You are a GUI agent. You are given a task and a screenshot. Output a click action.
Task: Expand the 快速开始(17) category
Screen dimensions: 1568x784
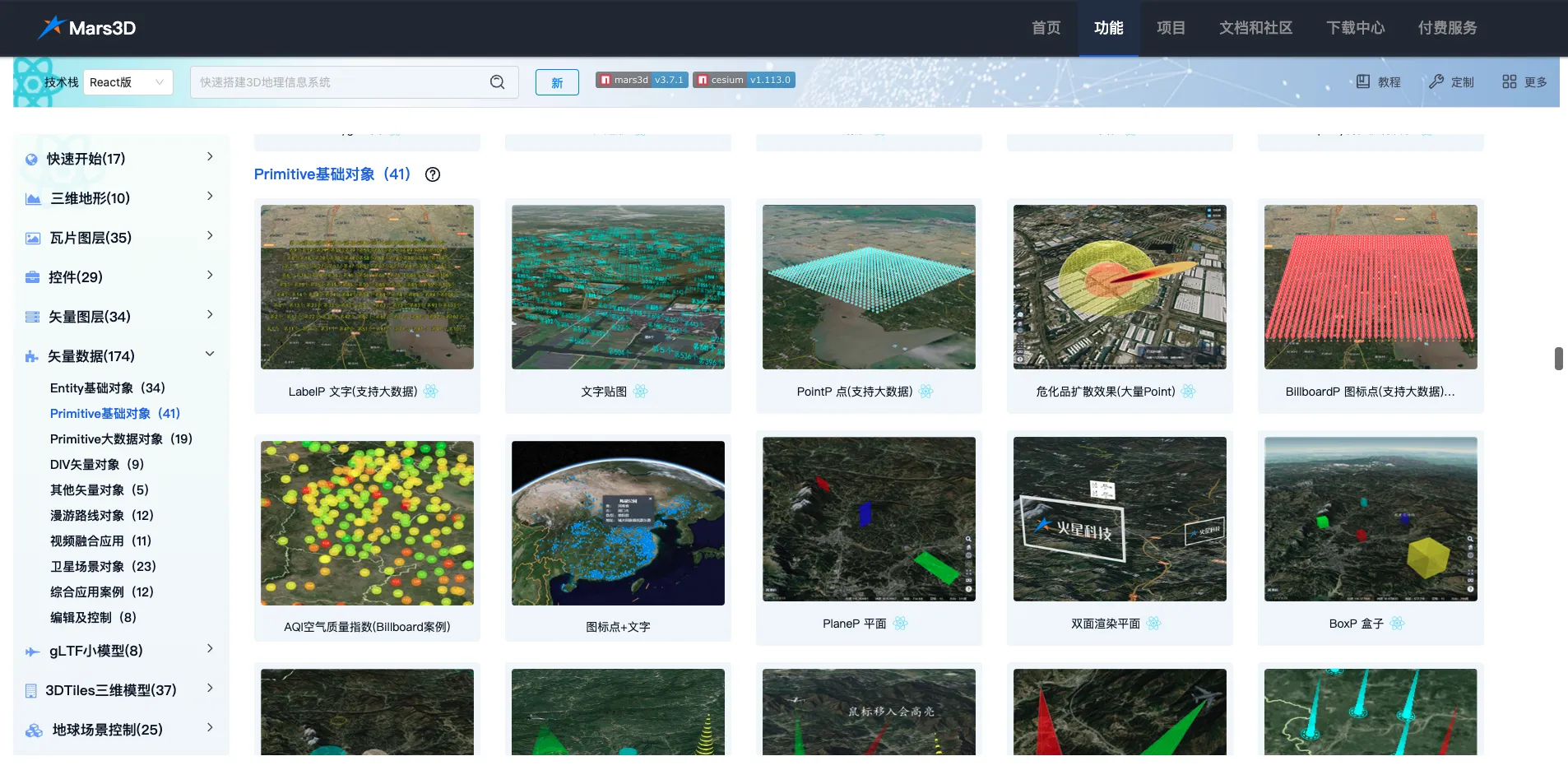click(210, 156)
